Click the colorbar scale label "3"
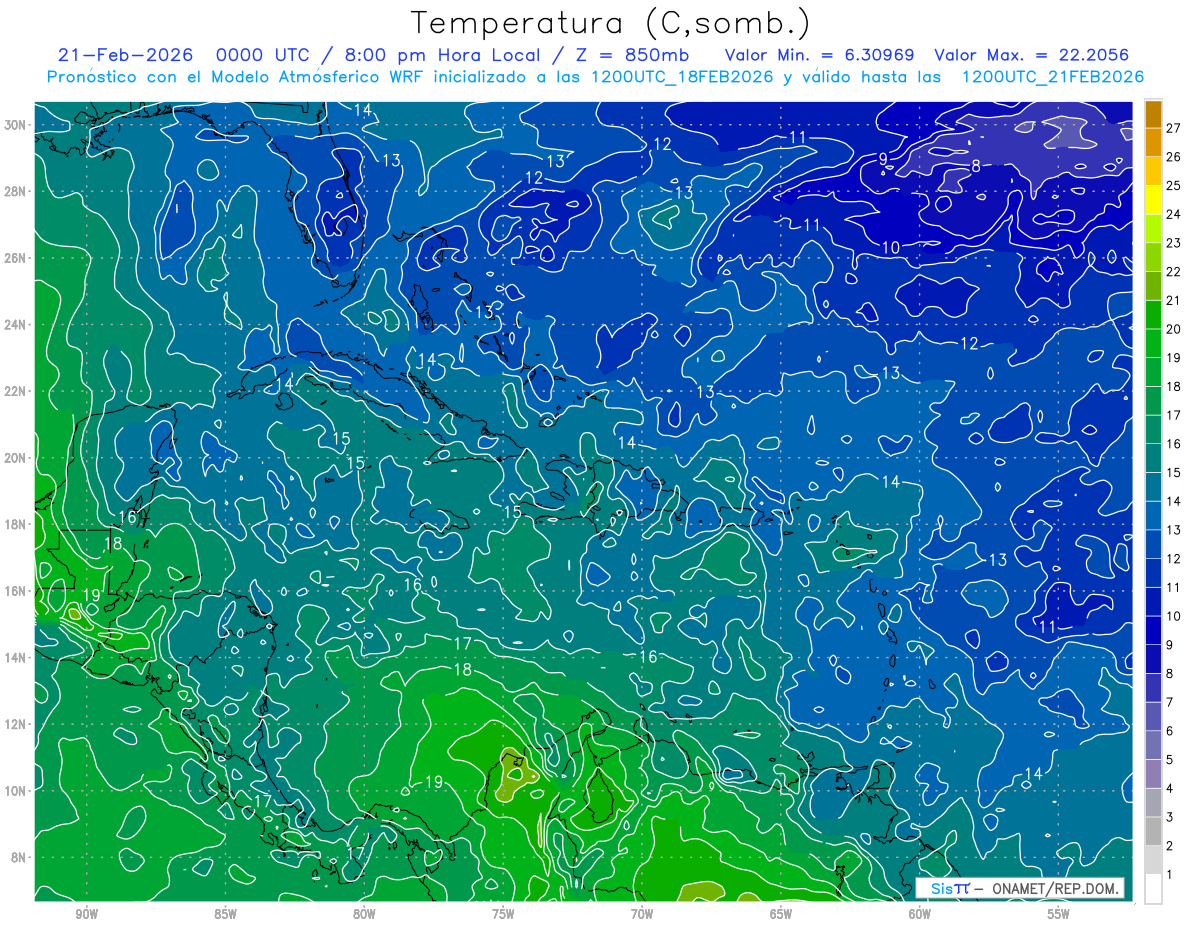Viewport: 1200px width, 927px height. point(1170,818)
